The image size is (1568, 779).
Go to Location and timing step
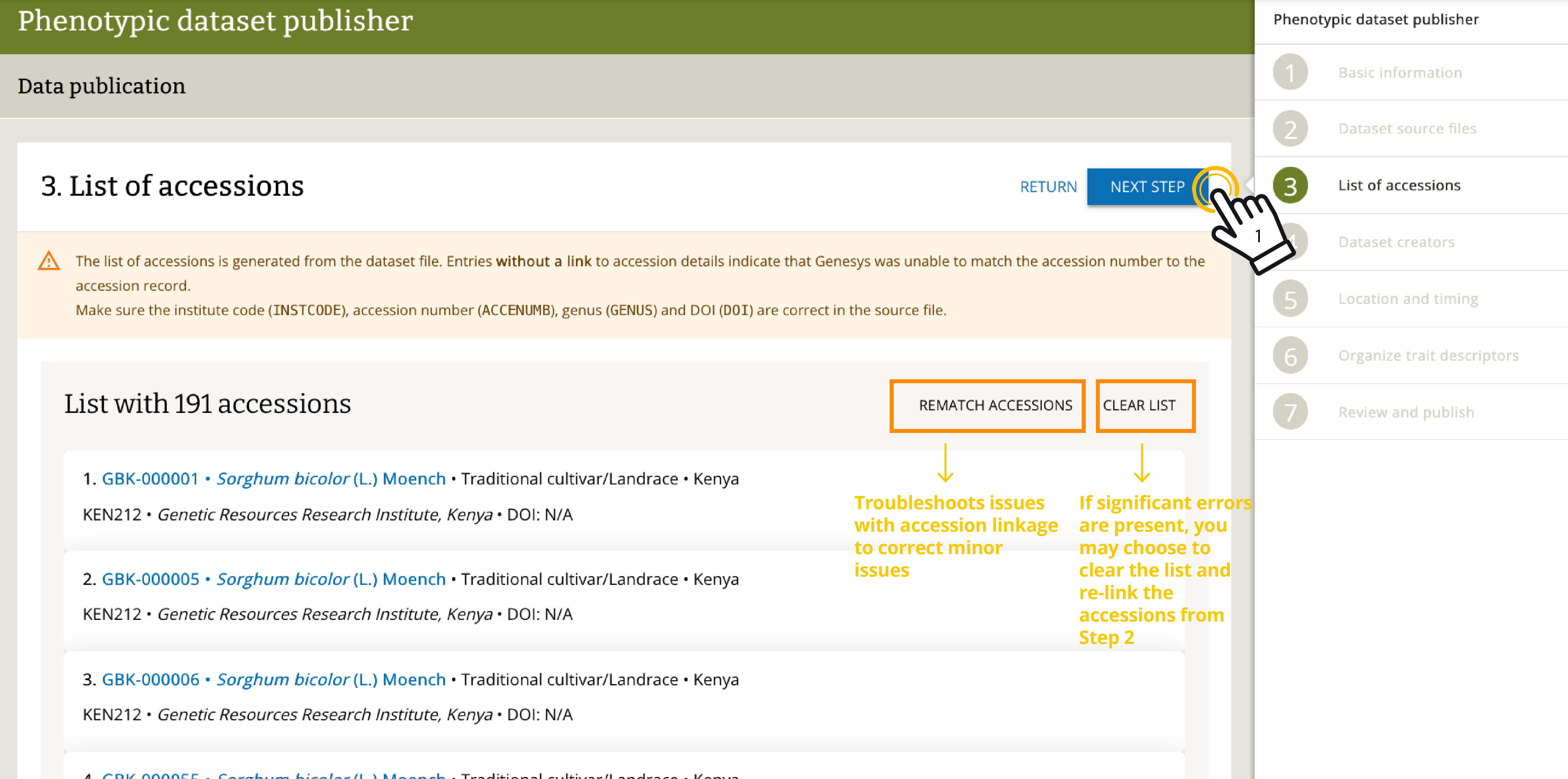coord(1408,298)
